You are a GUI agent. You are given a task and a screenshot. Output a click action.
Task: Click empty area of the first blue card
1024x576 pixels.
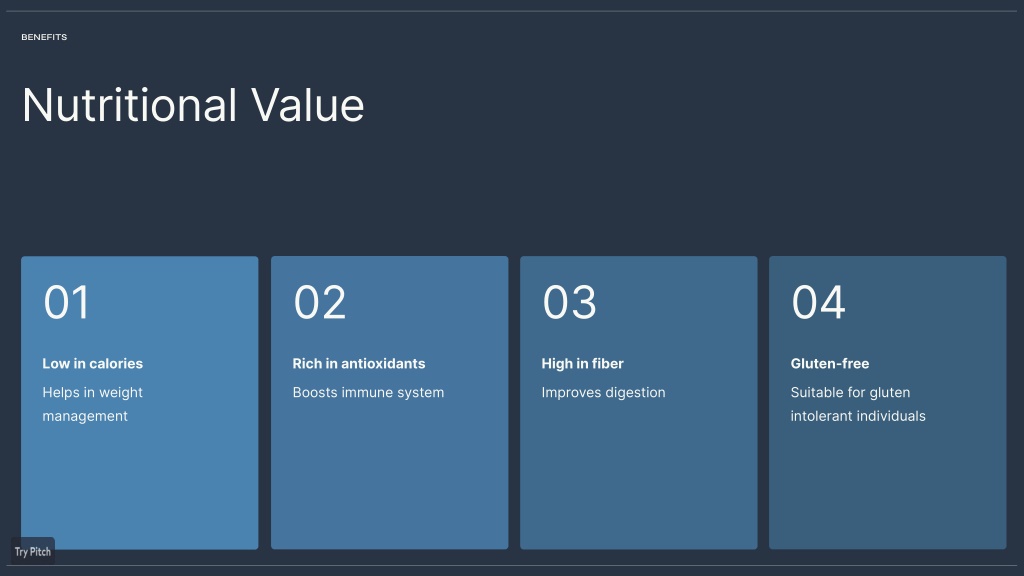pos(140,490)
